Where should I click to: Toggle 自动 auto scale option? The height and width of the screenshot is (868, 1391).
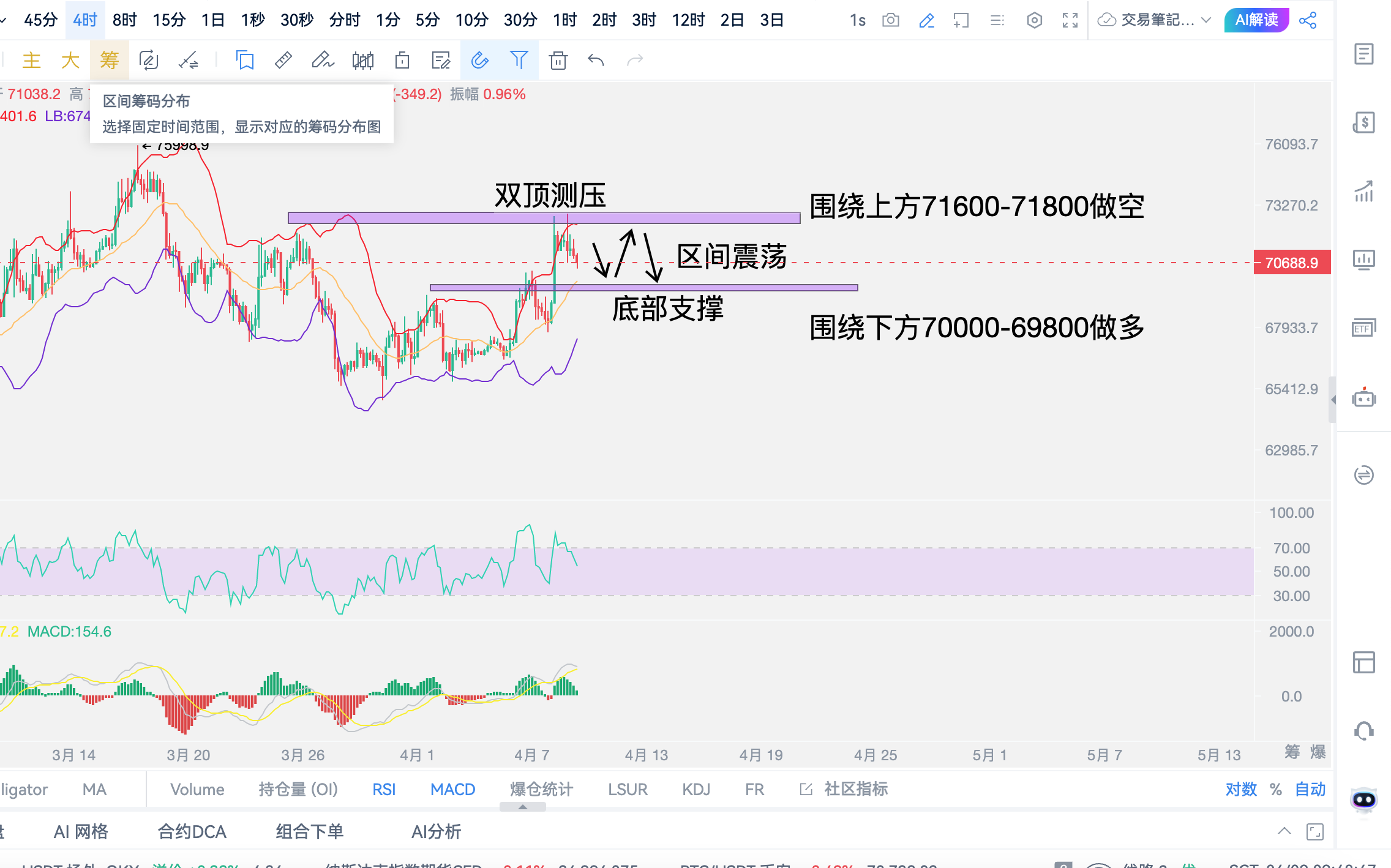pyautogui.click(x=1310, y=789)
